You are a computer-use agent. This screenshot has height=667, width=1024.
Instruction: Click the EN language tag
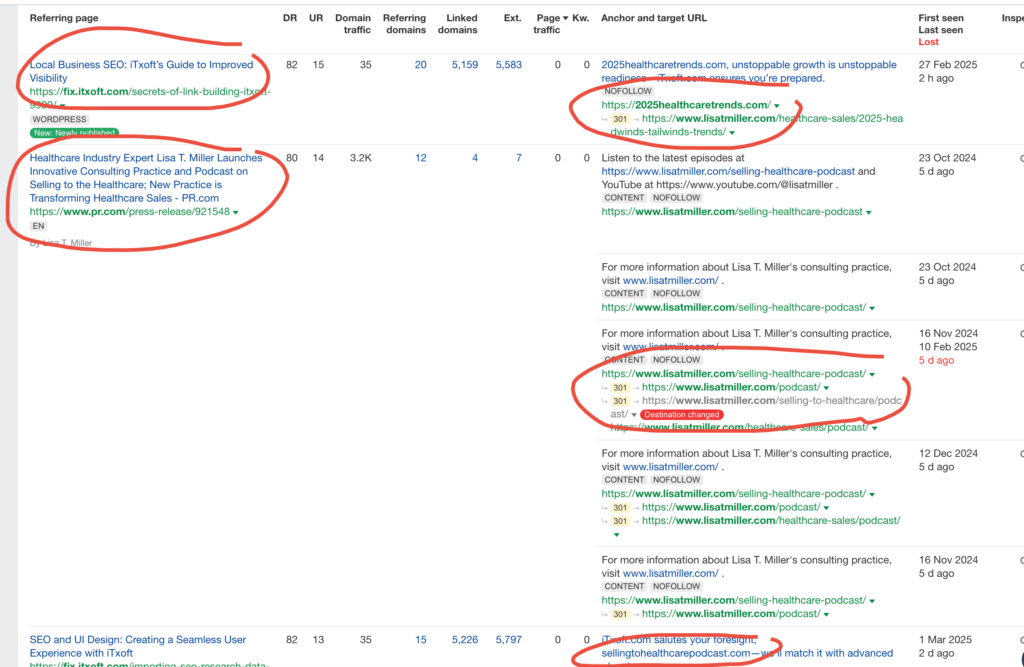(x=39, y=226)
